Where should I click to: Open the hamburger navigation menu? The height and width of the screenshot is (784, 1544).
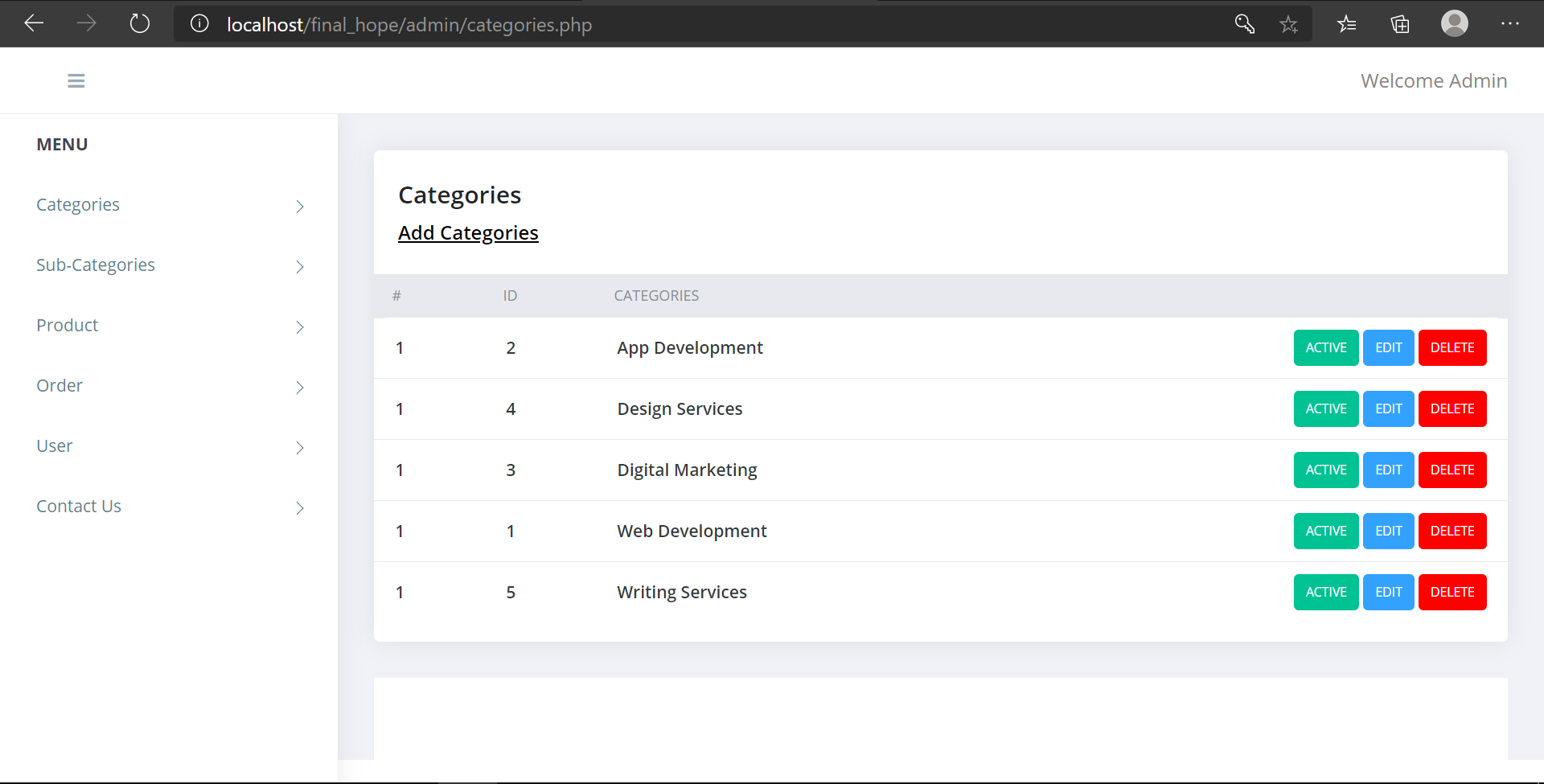point(76,80)
